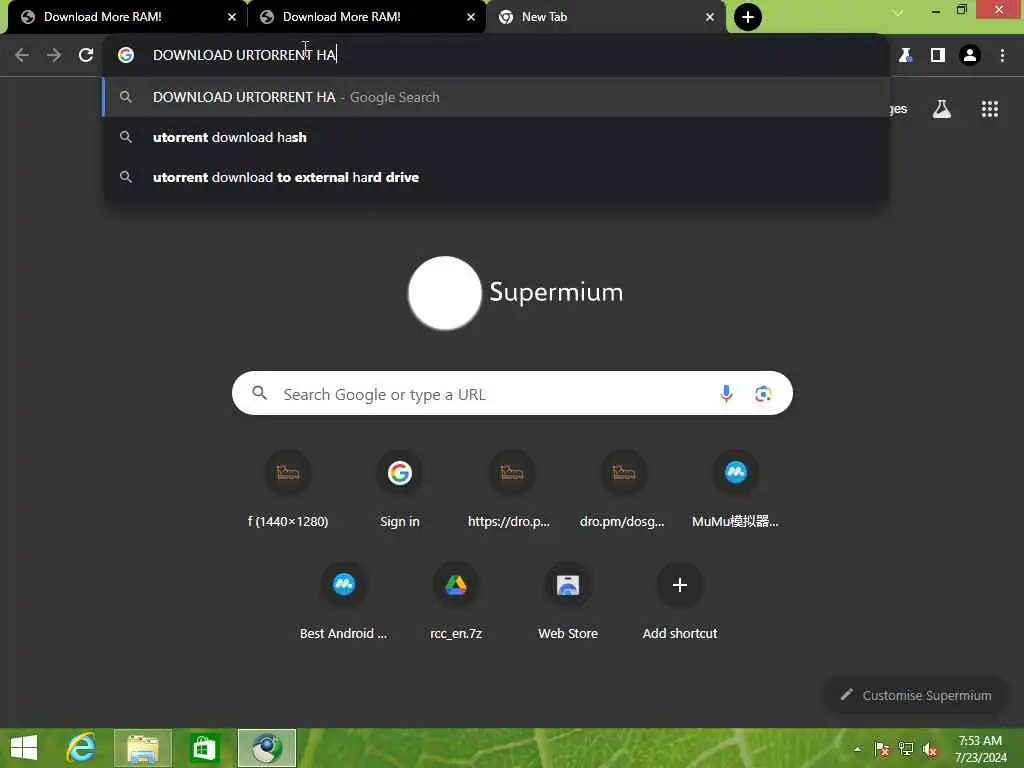
Task: Click magnifier in page search box
Action: point(259,393)
